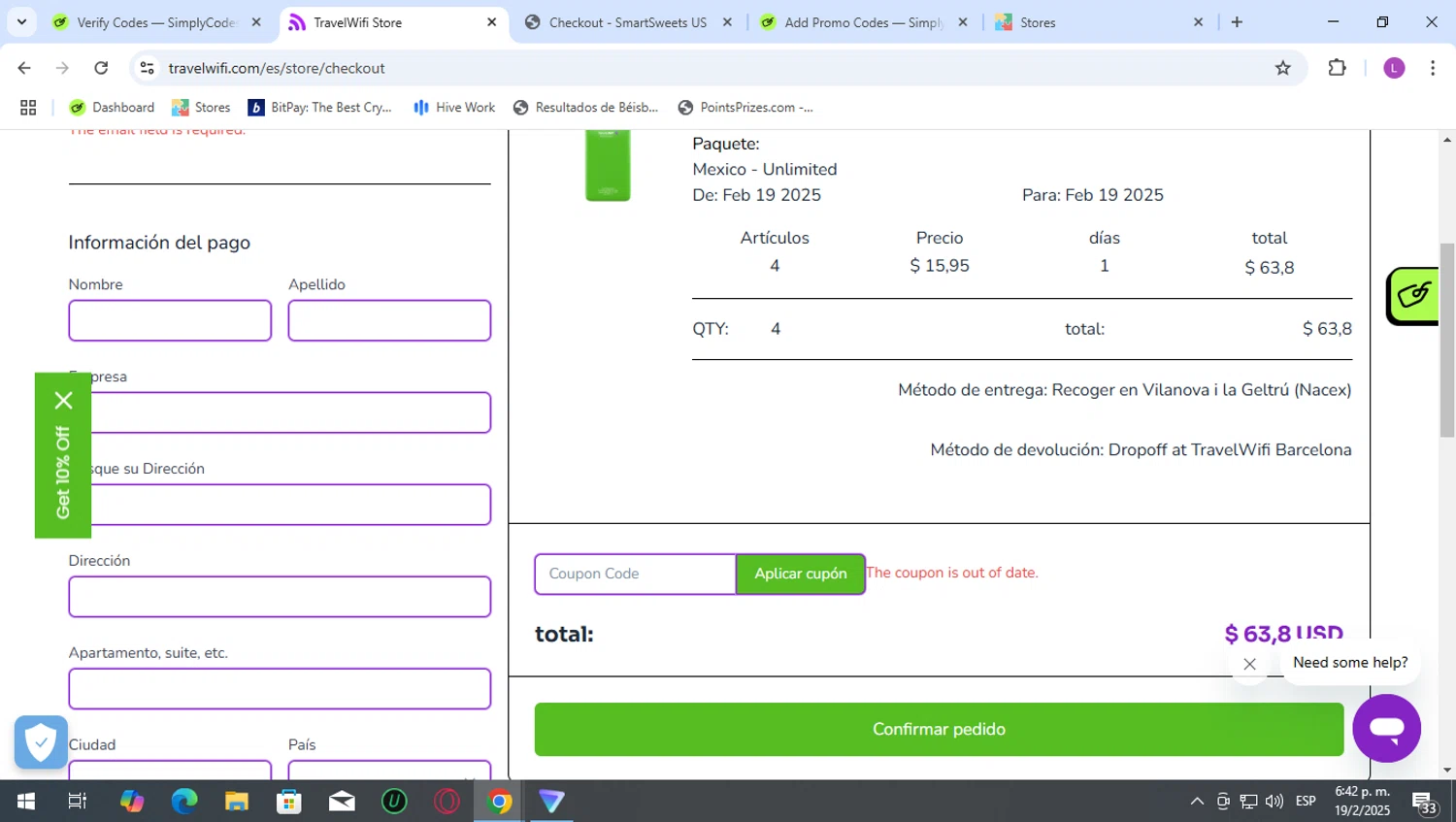Click the address bar URL travelwifi.com
The image size is (1456, 822).
(x=277, y=68)
